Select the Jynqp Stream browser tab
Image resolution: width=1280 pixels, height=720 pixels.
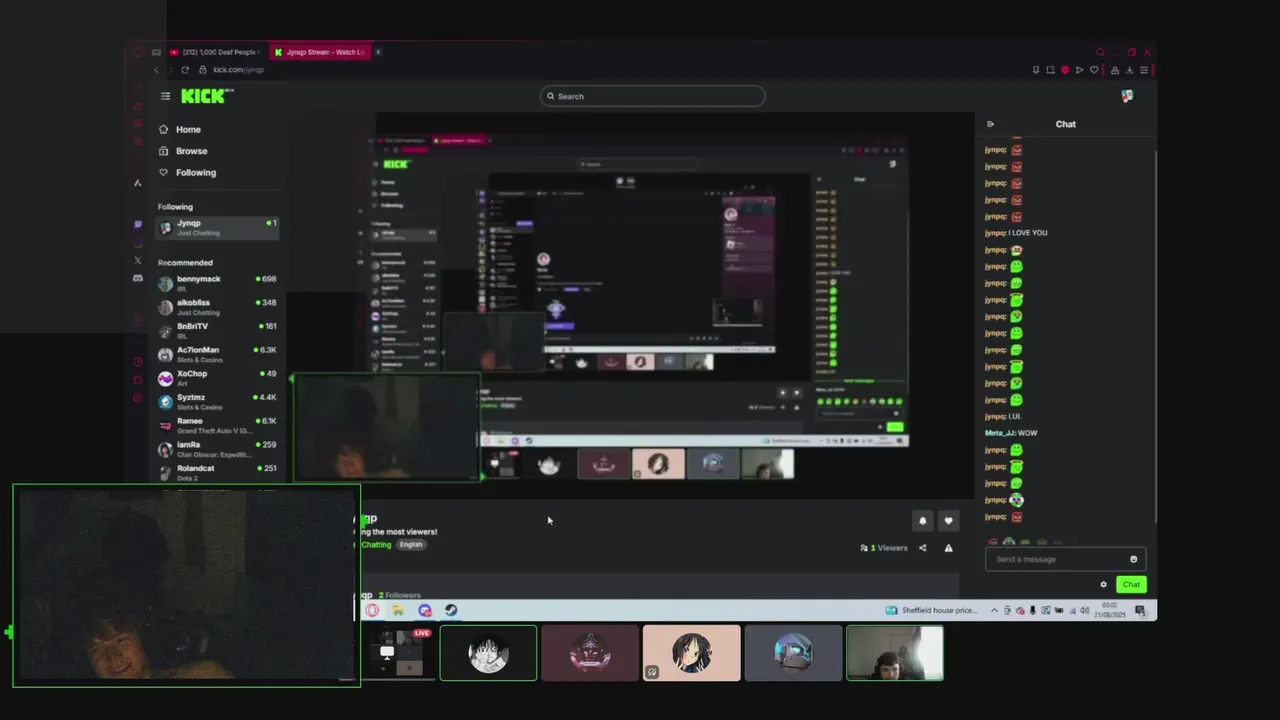[x=320, y=52]
